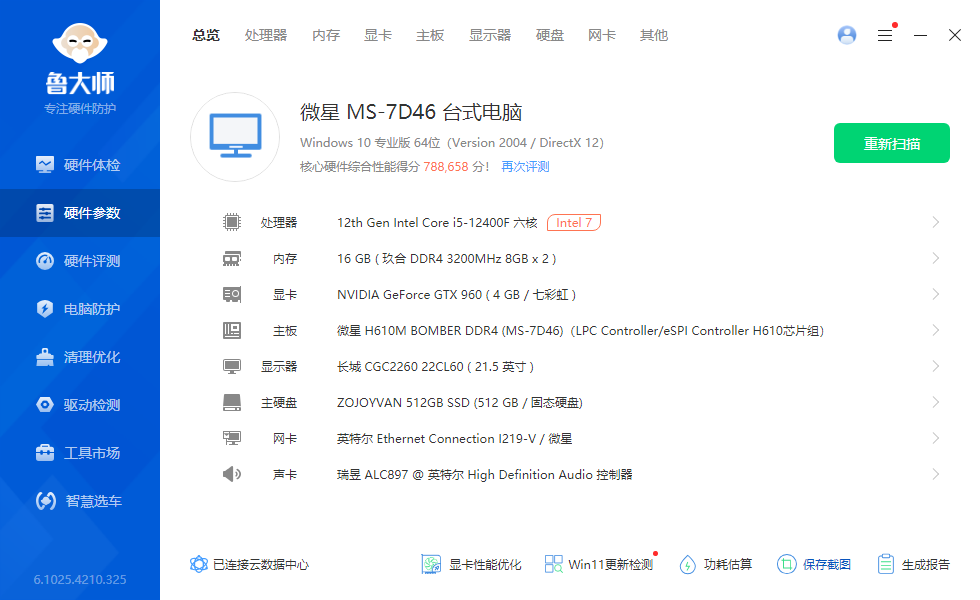Viewport: 980px width, 600px height.
Task: Go to 电脑防护 in the sidebar
Action: click(x=79, y=309)
